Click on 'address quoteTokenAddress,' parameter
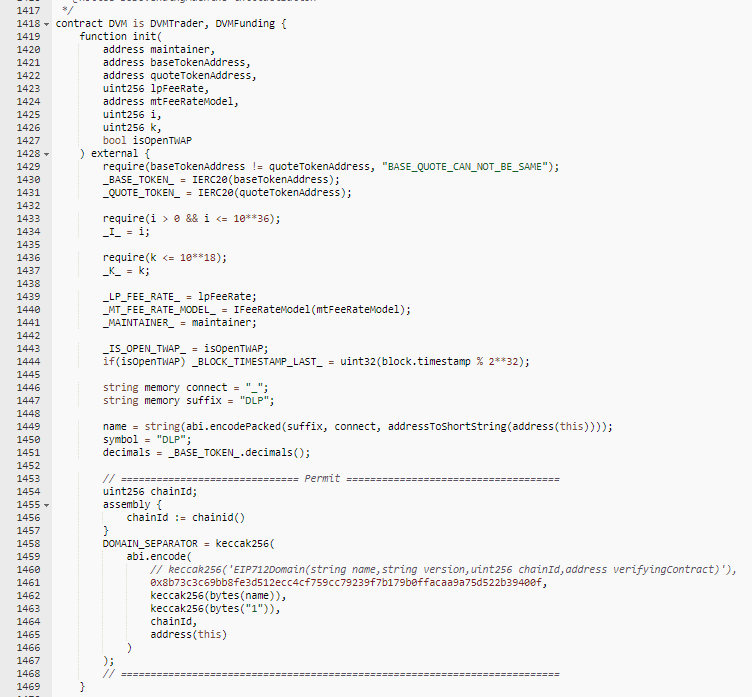752x697 pixels. pos(179,75)
